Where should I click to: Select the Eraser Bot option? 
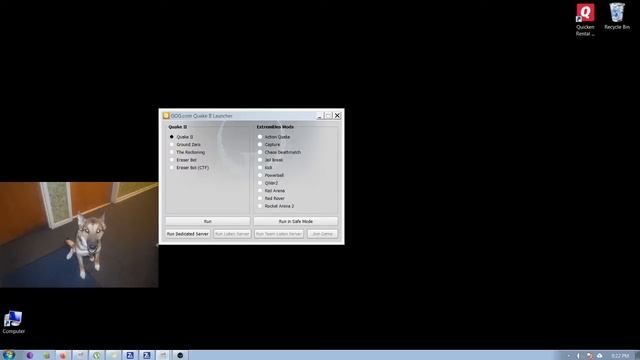pyautogui.click(x=183, y=160)
